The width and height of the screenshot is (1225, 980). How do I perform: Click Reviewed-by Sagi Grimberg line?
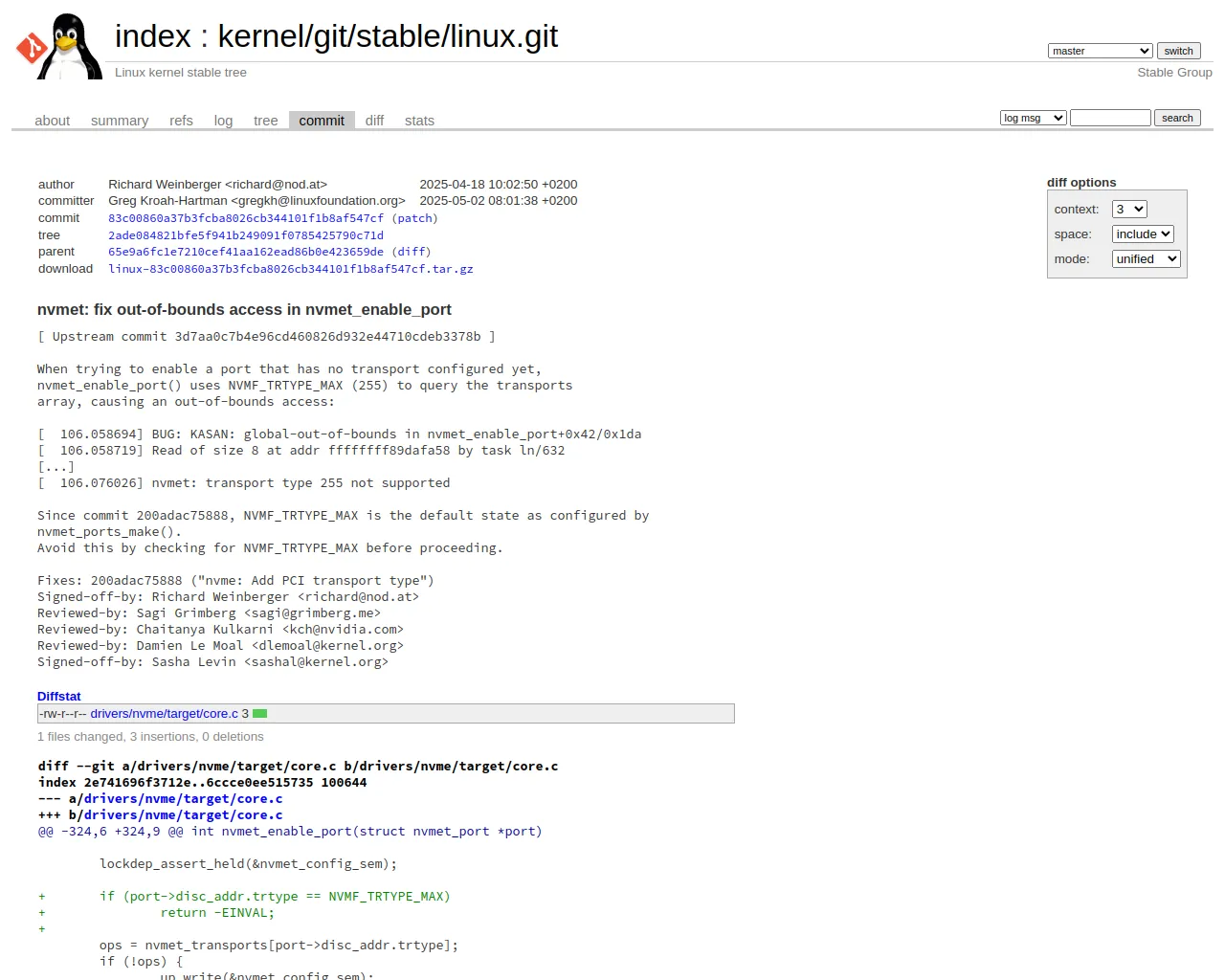(209, 612)
